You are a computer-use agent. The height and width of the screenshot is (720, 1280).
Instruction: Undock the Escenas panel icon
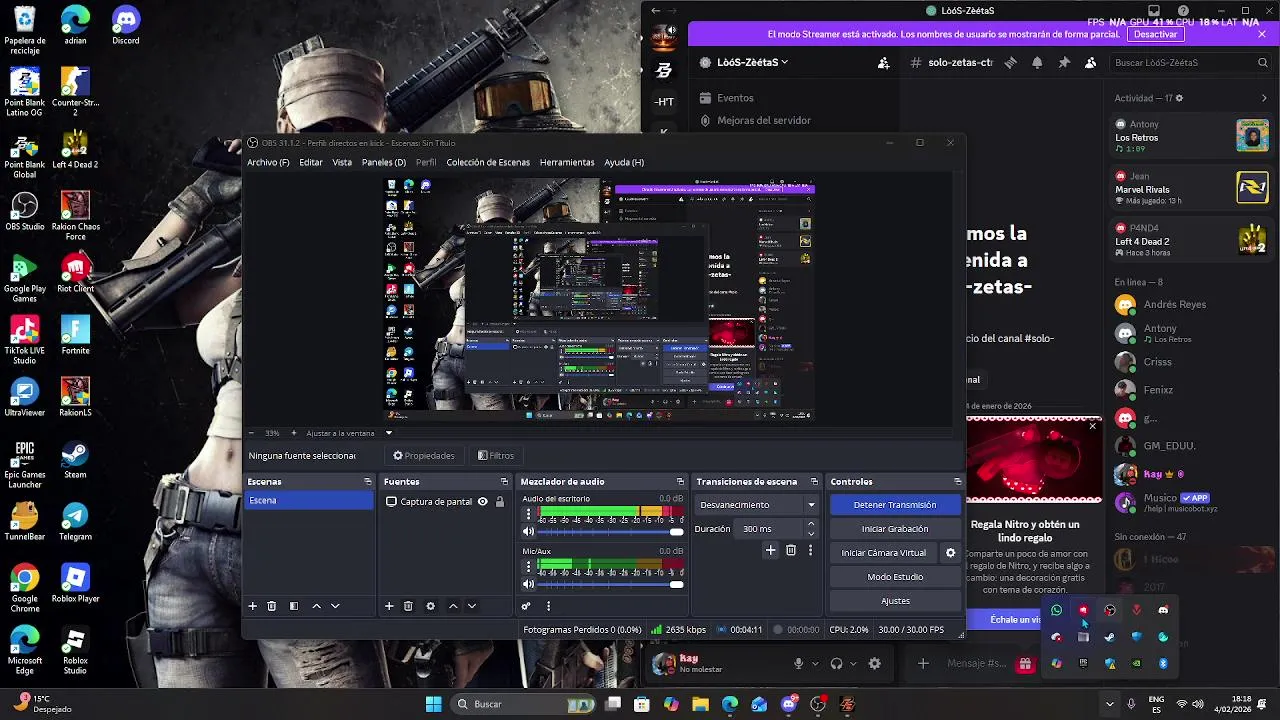[x=367, y=482]
